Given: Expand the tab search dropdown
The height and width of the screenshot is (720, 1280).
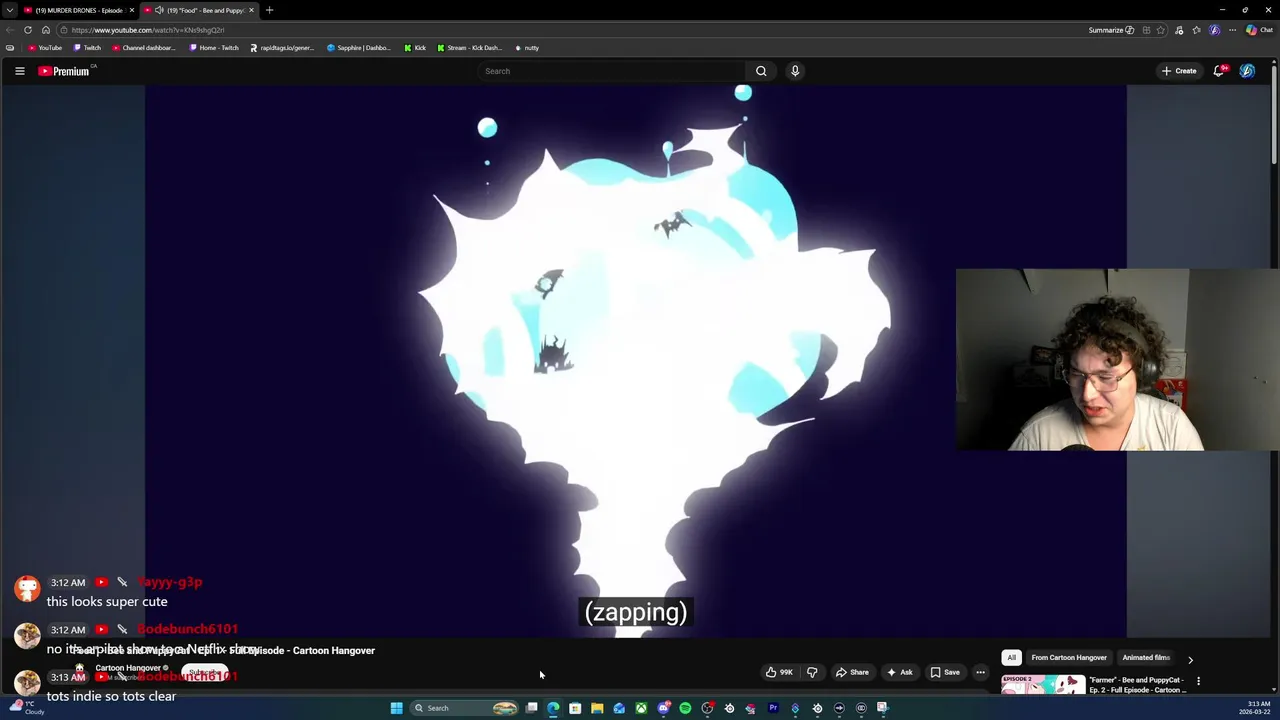Looking at the screenshot, I should click(9, 10).
